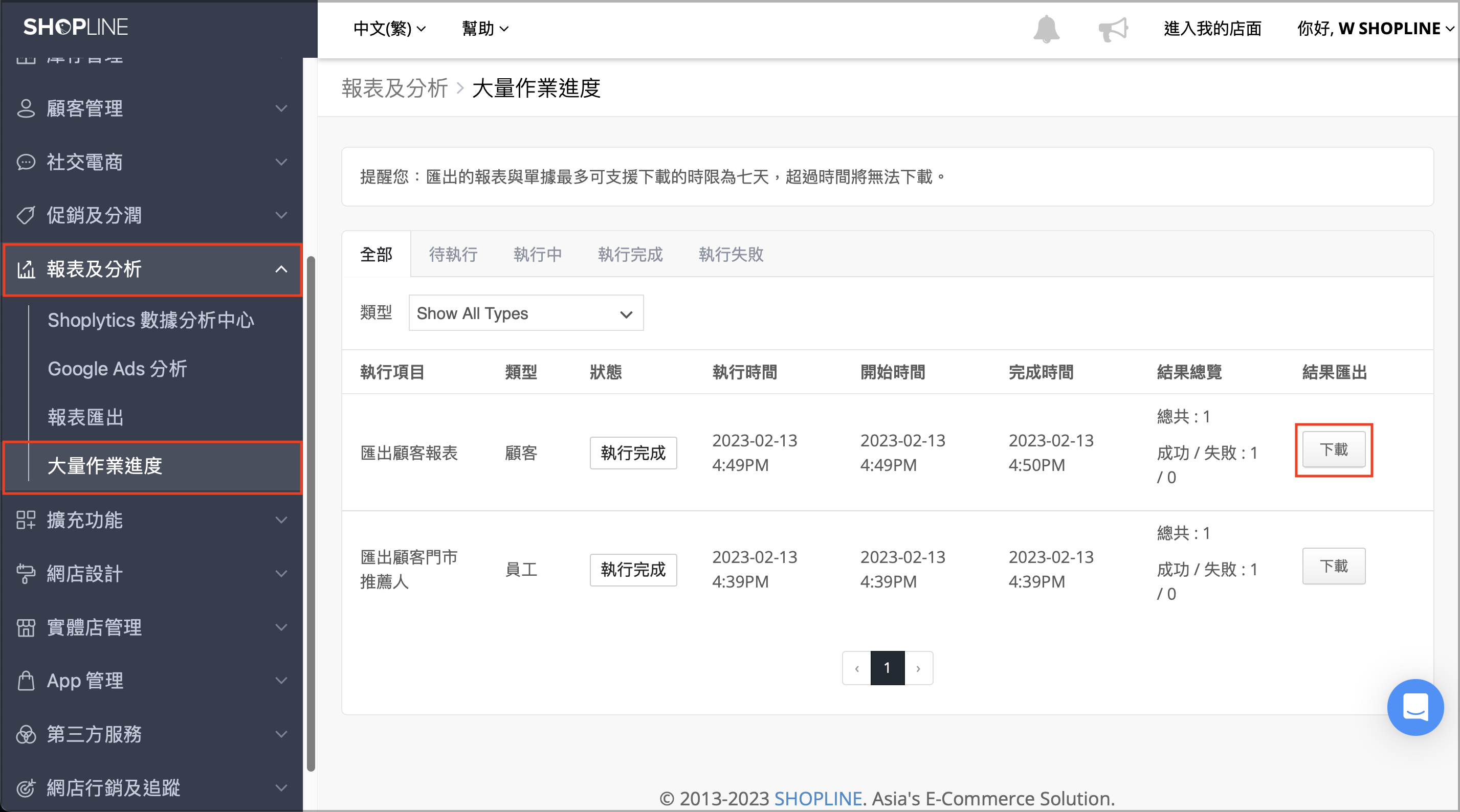Open the W SHOPLINE account dropdown
Screen dimensions: 1460x812
[x=1376, y=28]
